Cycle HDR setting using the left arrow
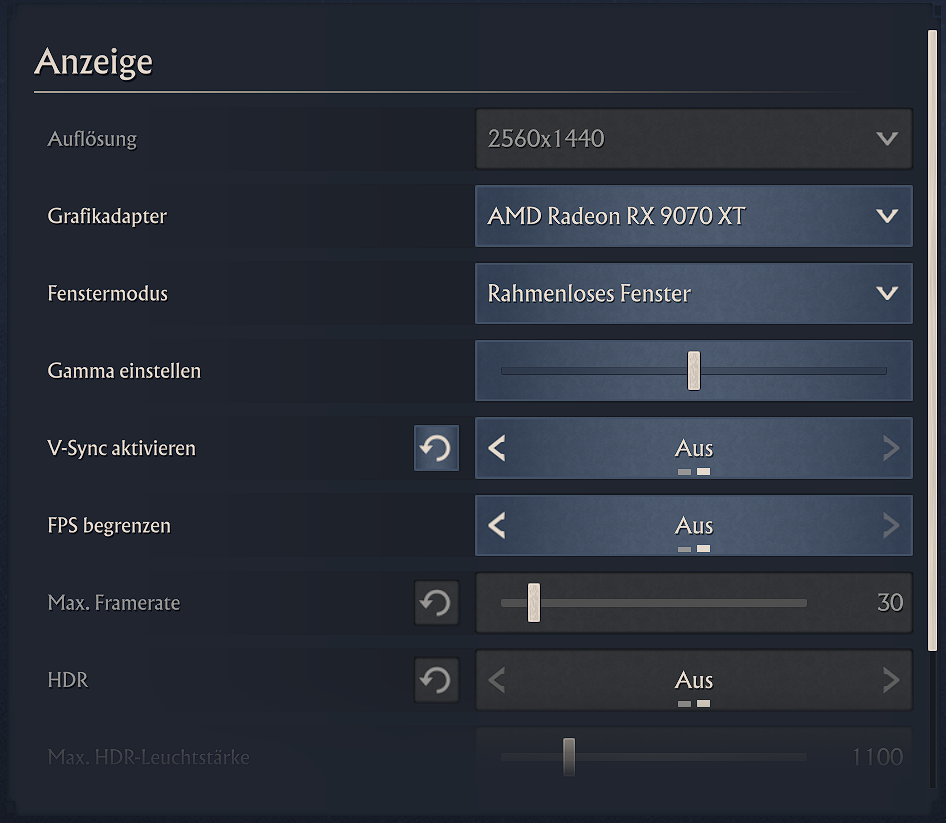946x823 pixels. (x=497, y=680)
